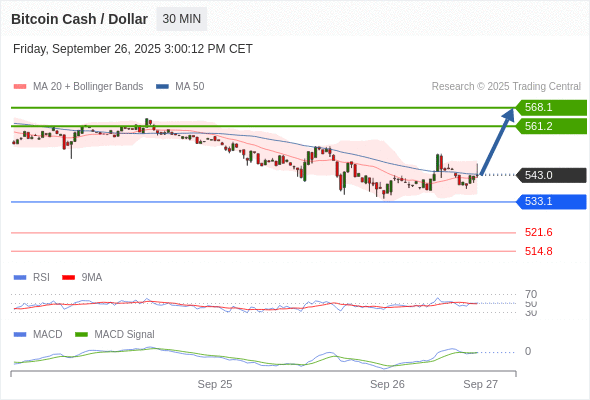Click the MACD blue legend swatch
This screenshot has height=400, width=590.
pos(20,335)
